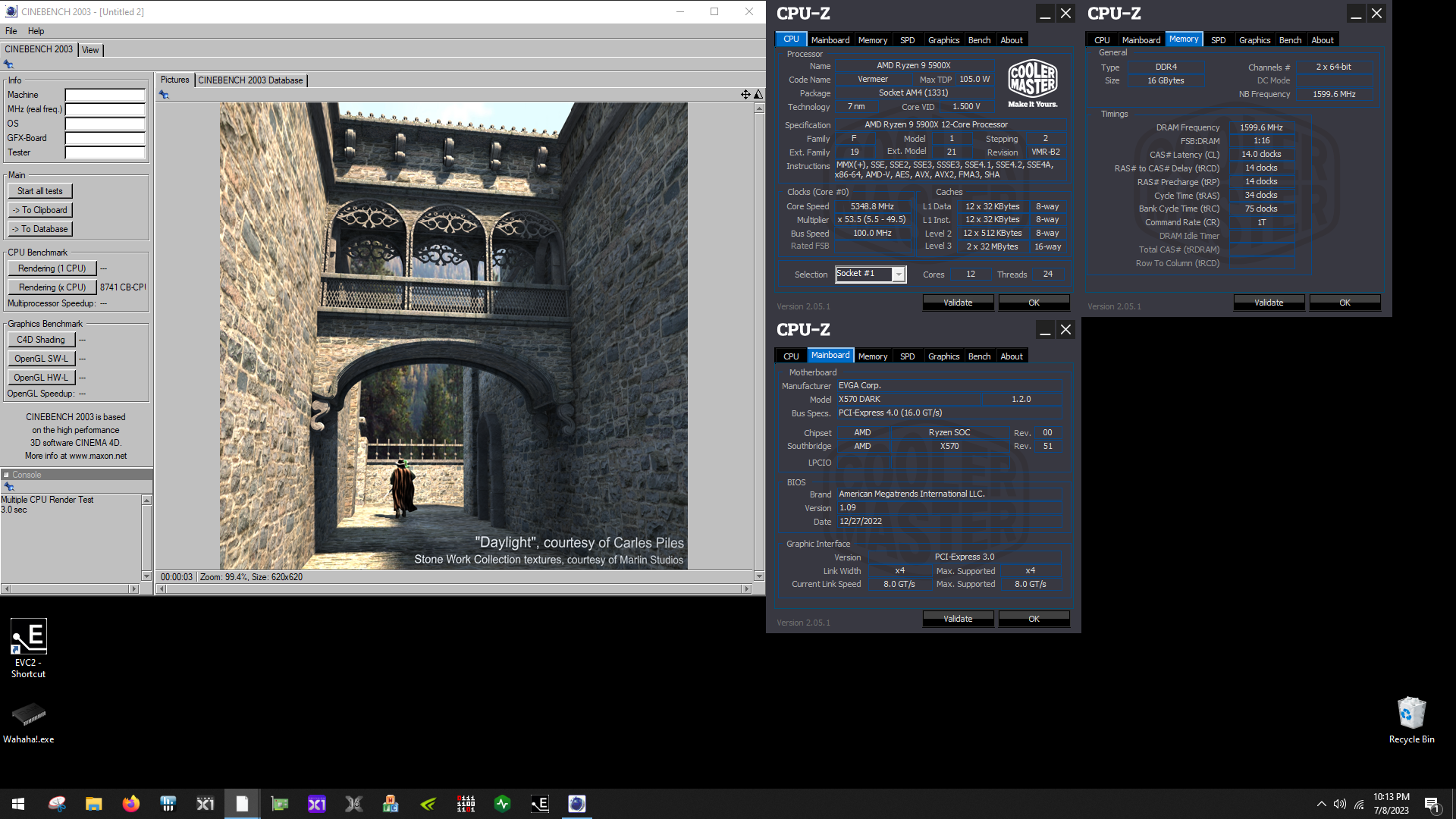Launch Firefox from the taskbar

[x=131, y=804]
